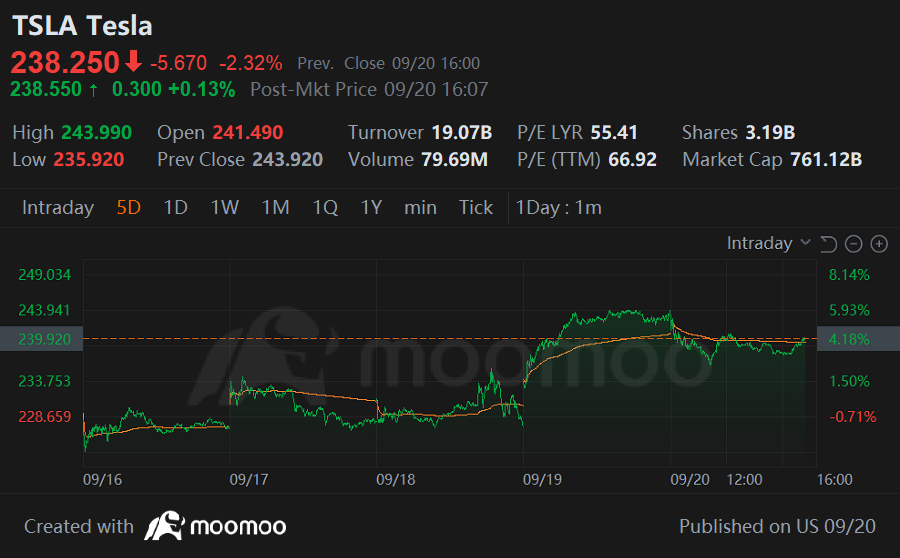Switch to the 1Q timeframe tab
The image size is (900, 558).
325,207
